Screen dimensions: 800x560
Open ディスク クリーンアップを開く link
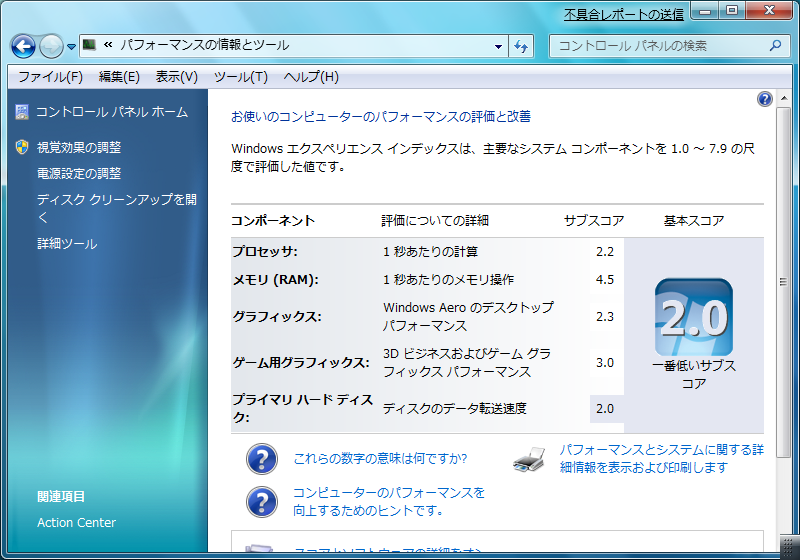click(x=116, y=208)
